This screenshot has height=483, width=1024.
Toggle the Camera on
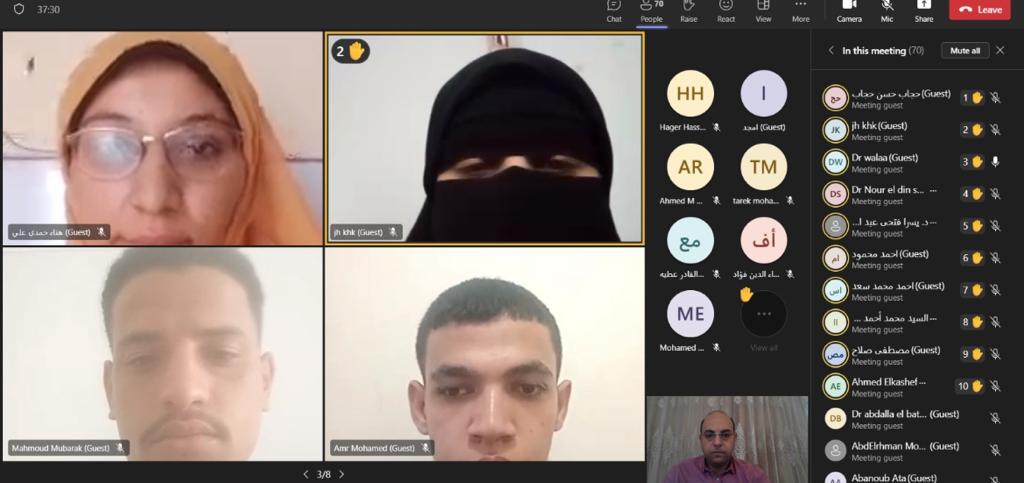(849, 9)
